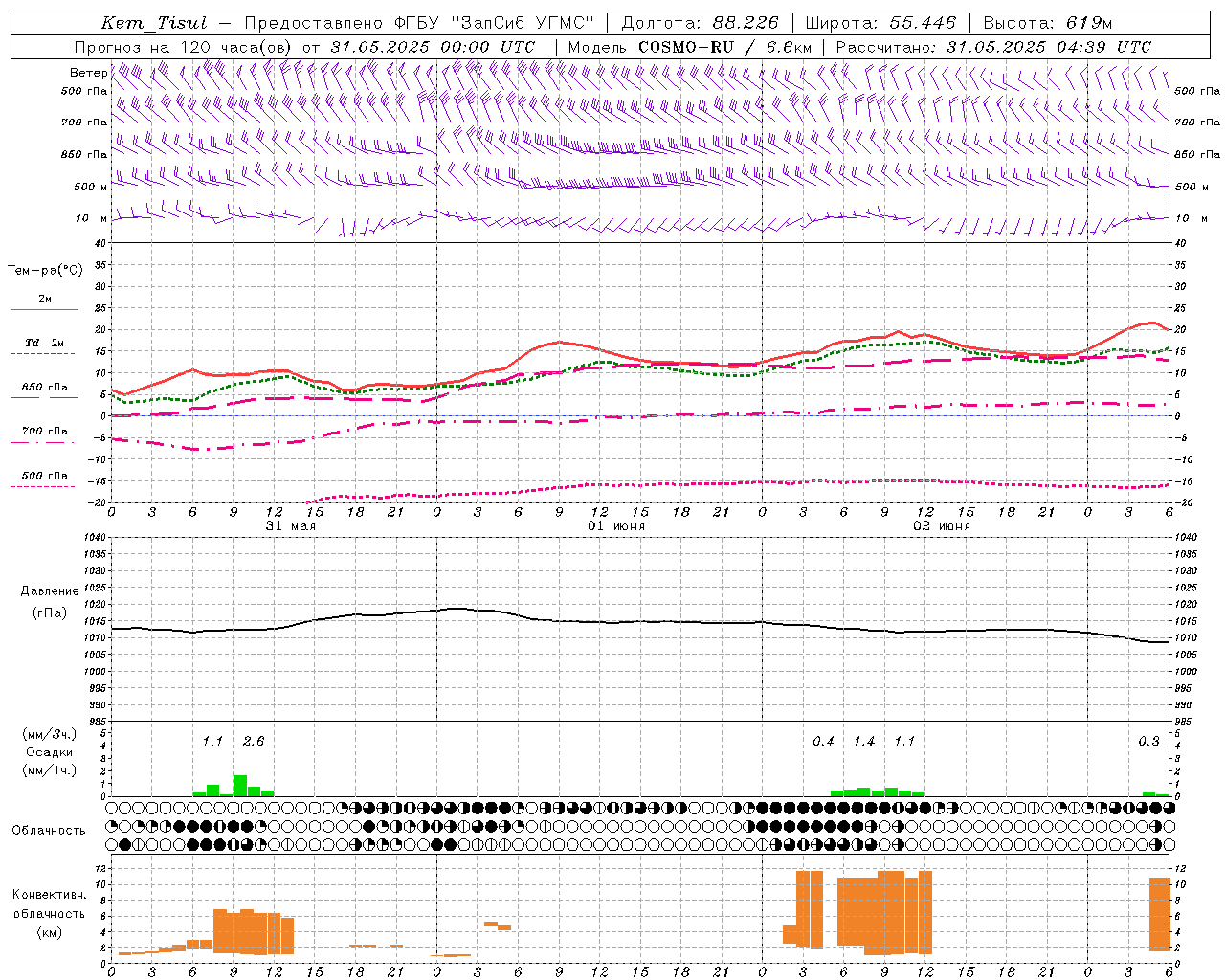Image resolution: width=1225 pixels, height=980 pixels.
Task: Click the Облачность panel label
Action: click(49, 830)
